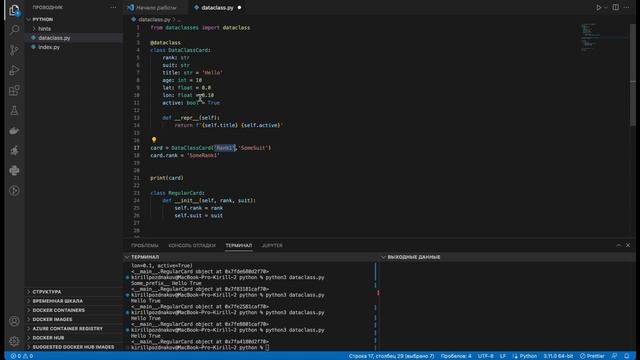Viewport: 640px width, 360px height.
Task: Expand the DOCKER CONTAINERS section
Action: click(x=58, y=310)
